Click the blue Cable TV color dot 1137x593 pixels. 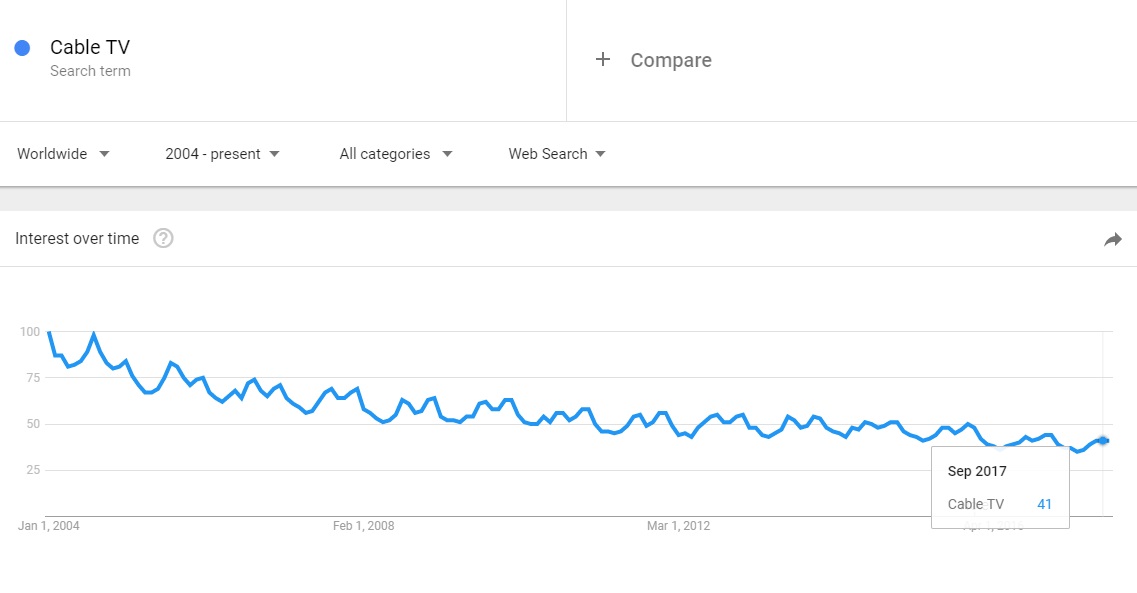[22, 48]
